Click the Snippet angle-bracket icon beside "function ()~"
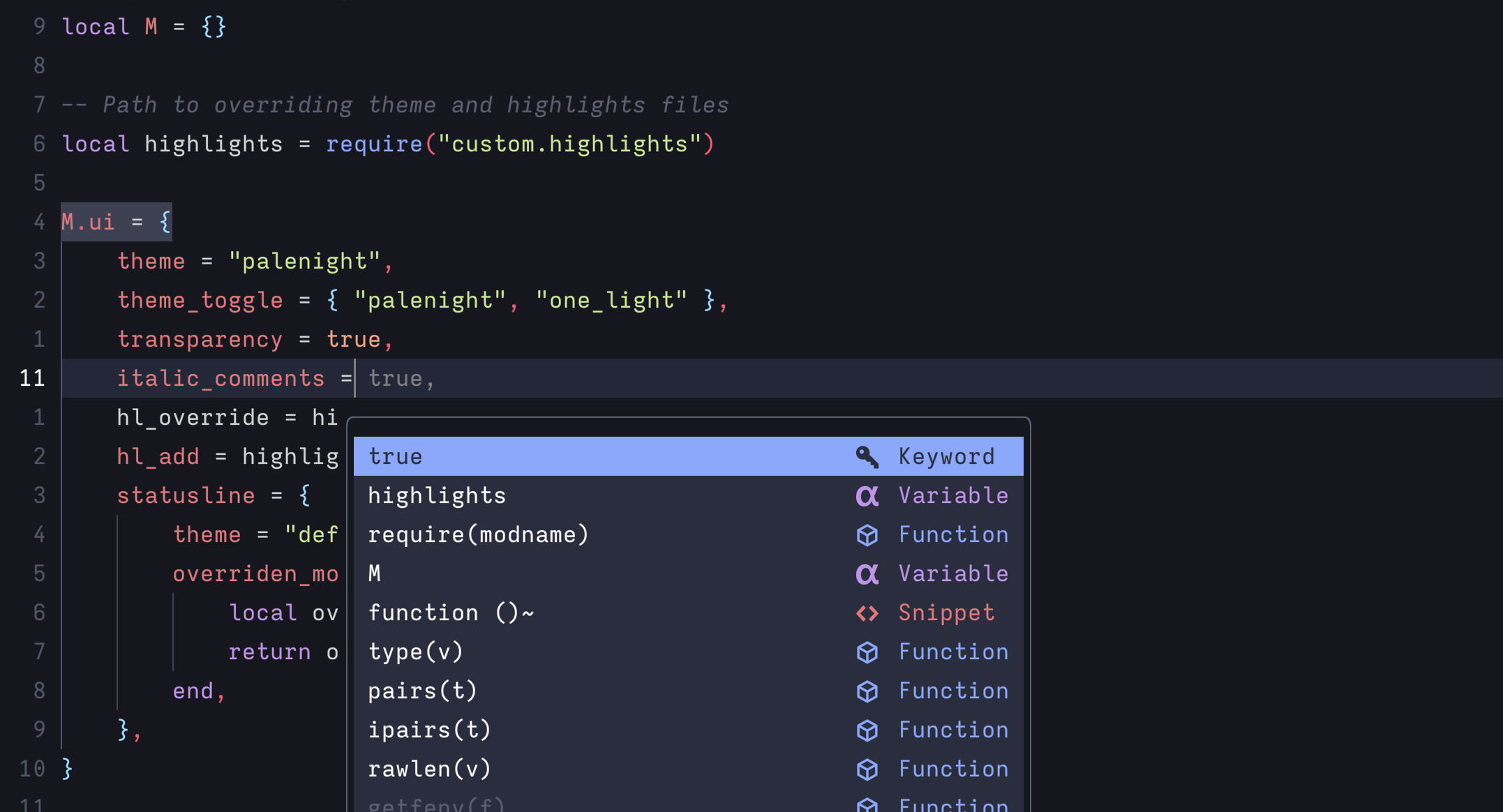 866,613
